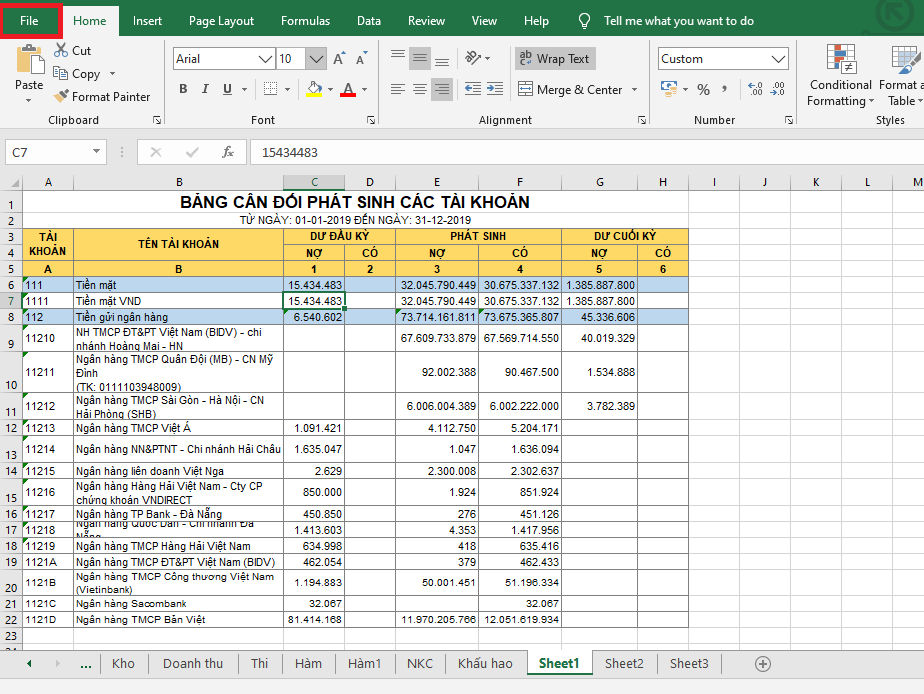Open Conditional Formatting menu
The width and height of the screenshot is (924, 694).
coord(840,75)
